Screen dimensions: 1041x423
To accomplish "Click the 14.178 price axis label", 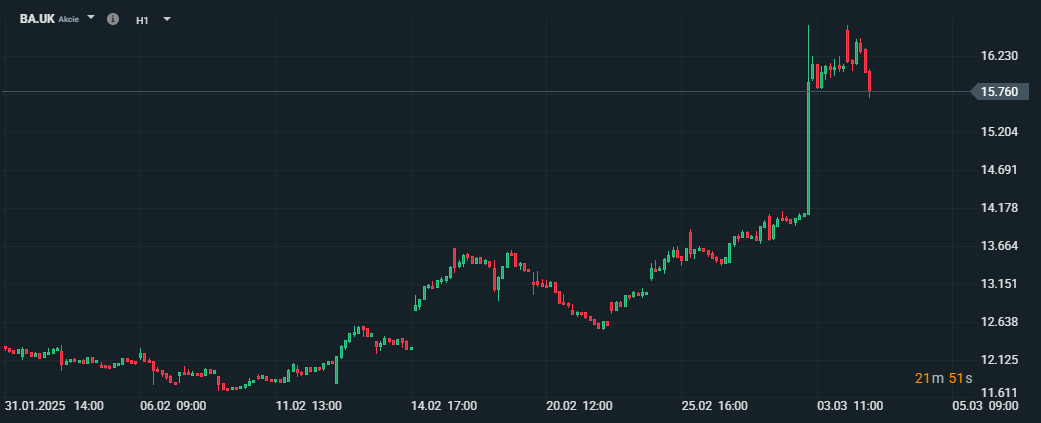I will [999, 208].
